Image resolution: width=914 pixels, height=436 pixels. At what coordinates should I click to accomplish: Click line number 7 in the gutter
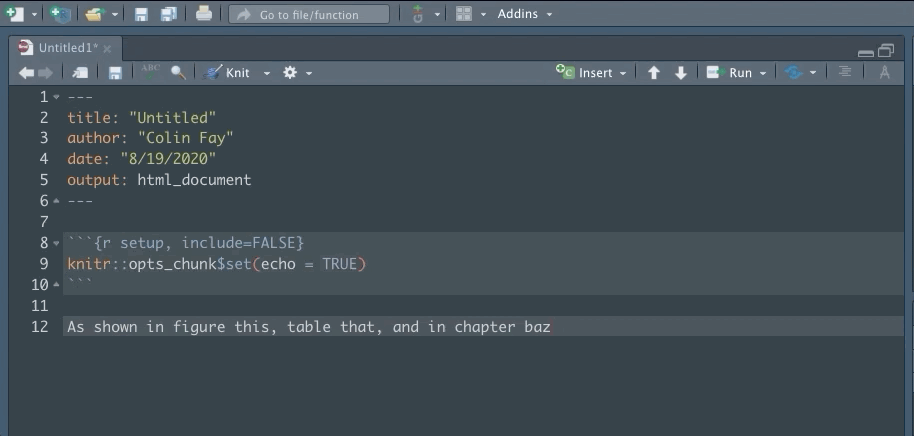point(44,222)
